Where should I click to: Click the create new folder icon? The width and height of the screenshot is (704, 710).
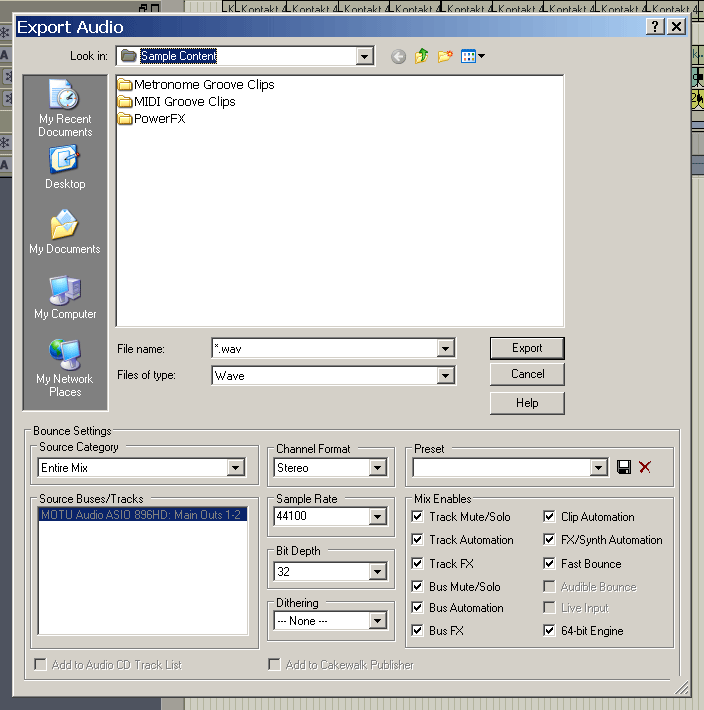click(445, 57)
